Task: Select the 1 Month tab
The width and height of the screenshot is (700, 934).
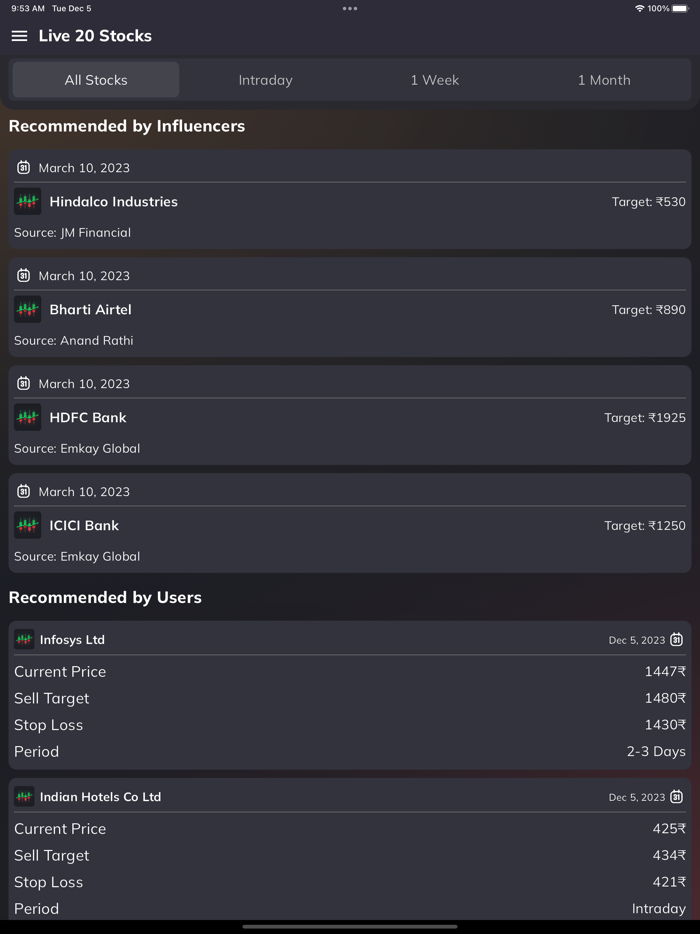Action: [604, 80]
